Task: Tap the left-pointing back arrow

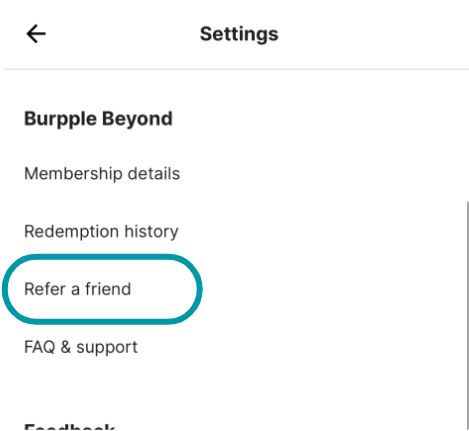Action: click(x=36, y=34)
